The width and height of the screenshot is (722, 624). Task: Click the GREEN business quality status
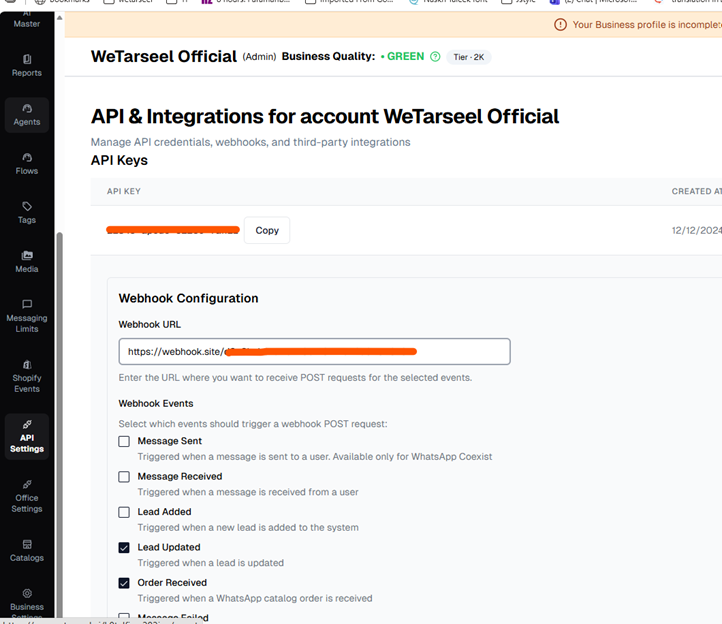click(x=405, y=56)
